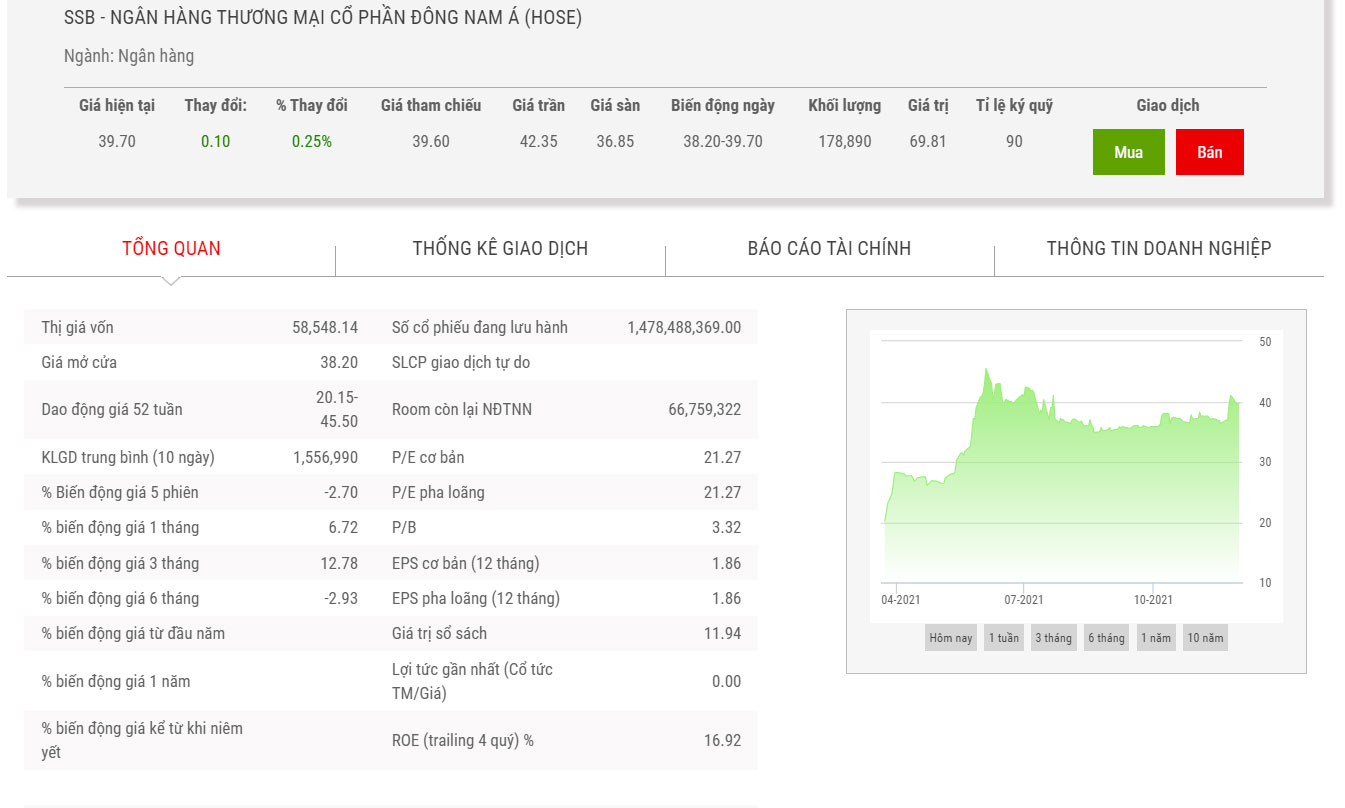Click the SSB bank name heading

coord(322,18)
